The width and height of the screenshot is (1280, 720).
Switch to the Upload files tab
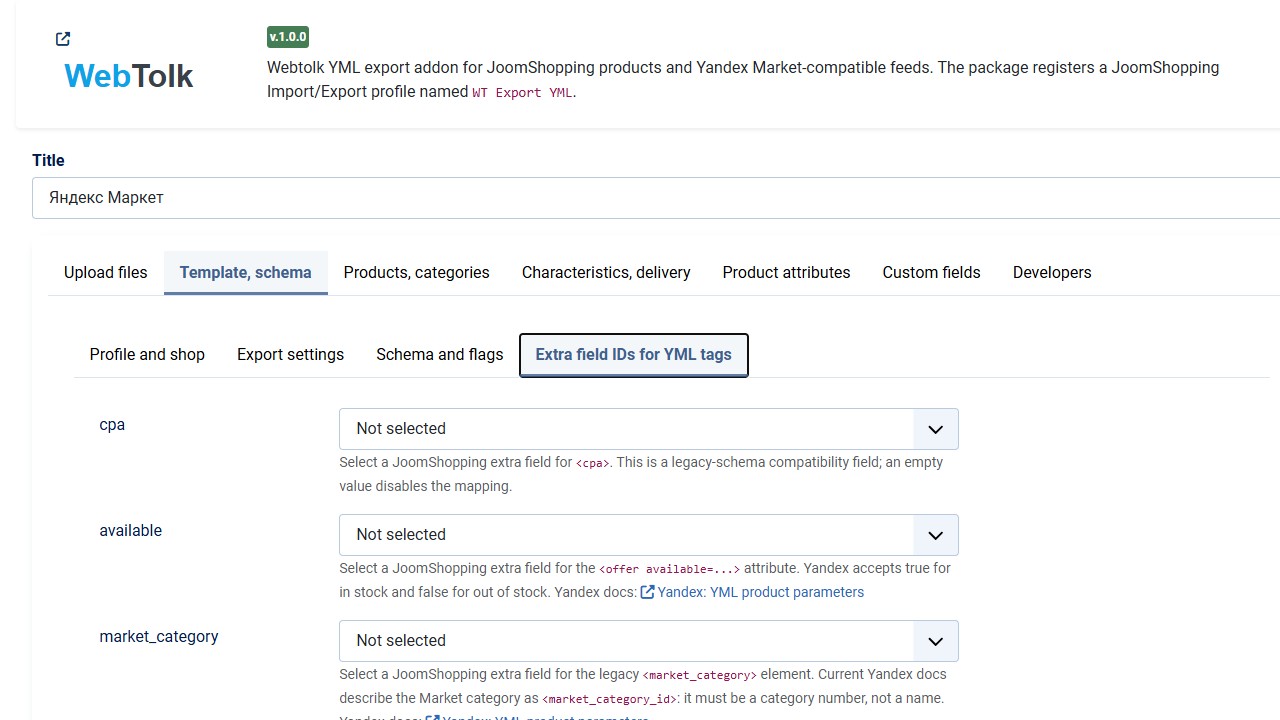click(106, 272)
